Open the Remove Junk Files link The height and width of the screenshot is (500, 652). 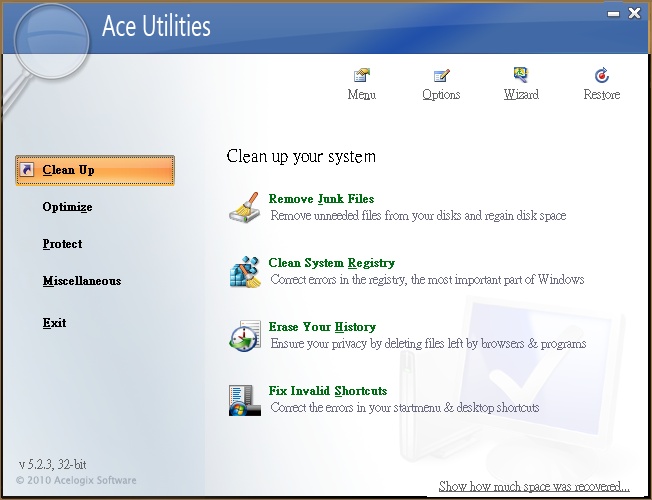pos(321,199)
